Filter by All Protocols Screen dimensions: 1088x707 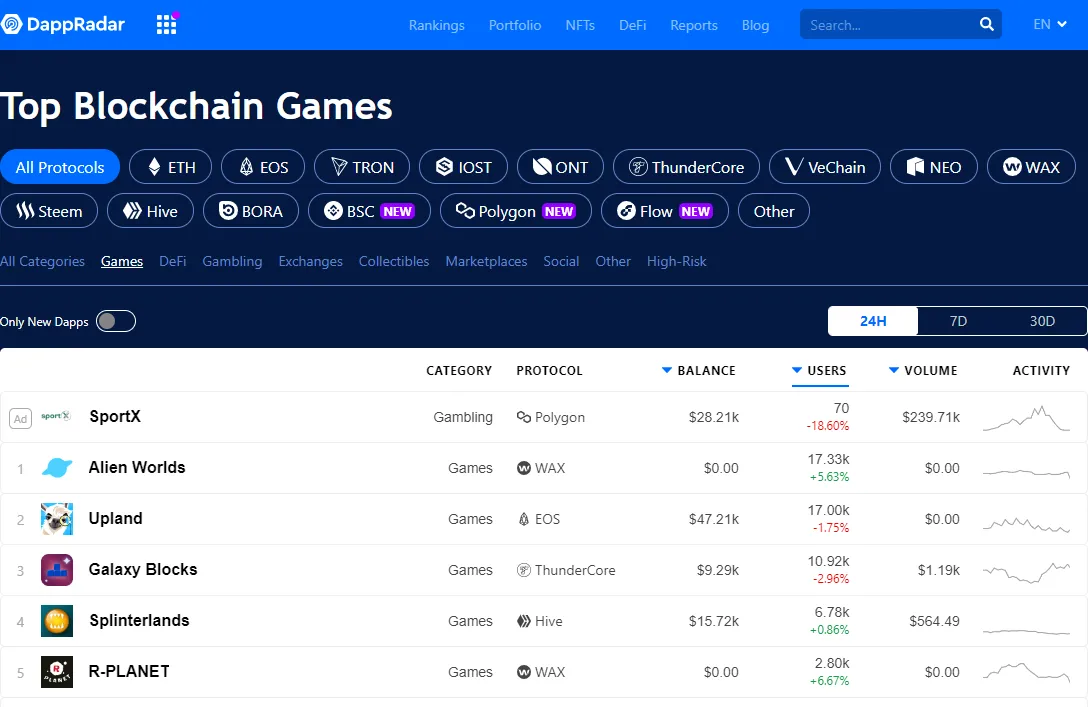coord(60,167)
